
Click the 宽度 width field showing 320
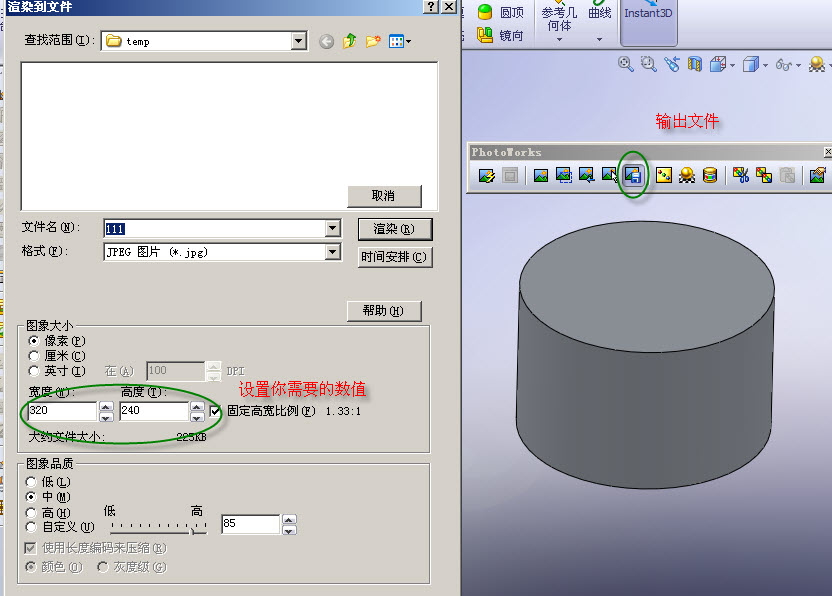pos(62,411)
